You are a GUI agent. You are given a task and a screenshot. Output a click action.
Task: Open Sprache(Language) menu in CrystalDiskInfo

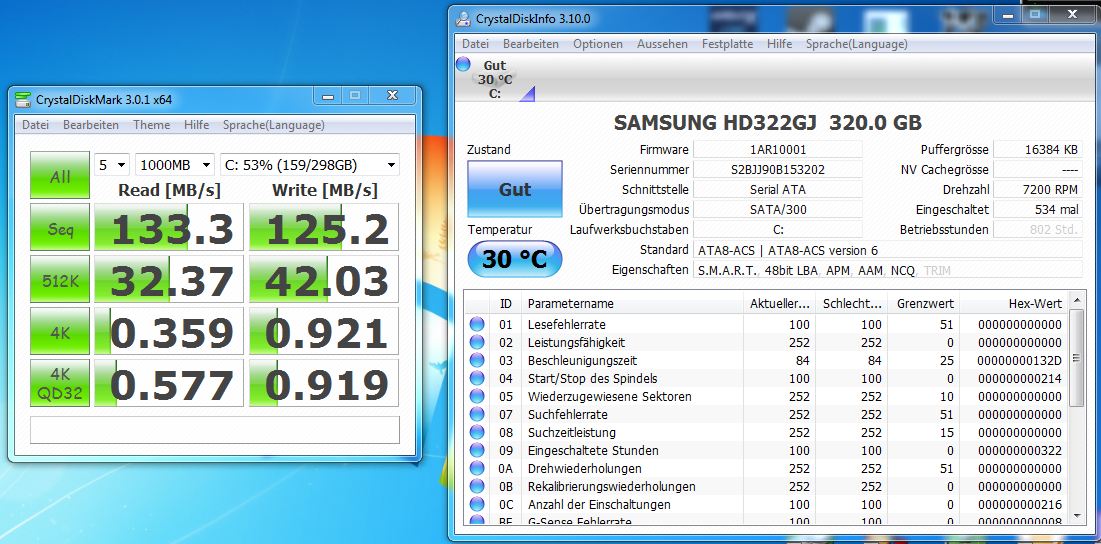click(x=857, y=44)
